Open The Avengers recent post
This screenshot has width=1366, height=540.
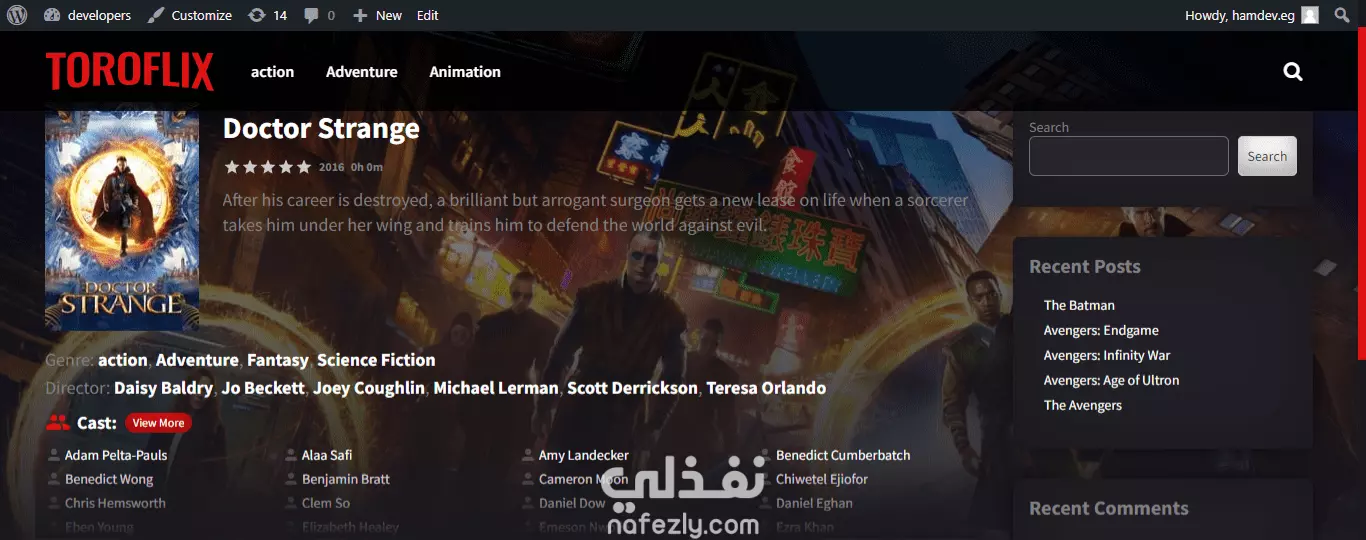pos(1083,405)
